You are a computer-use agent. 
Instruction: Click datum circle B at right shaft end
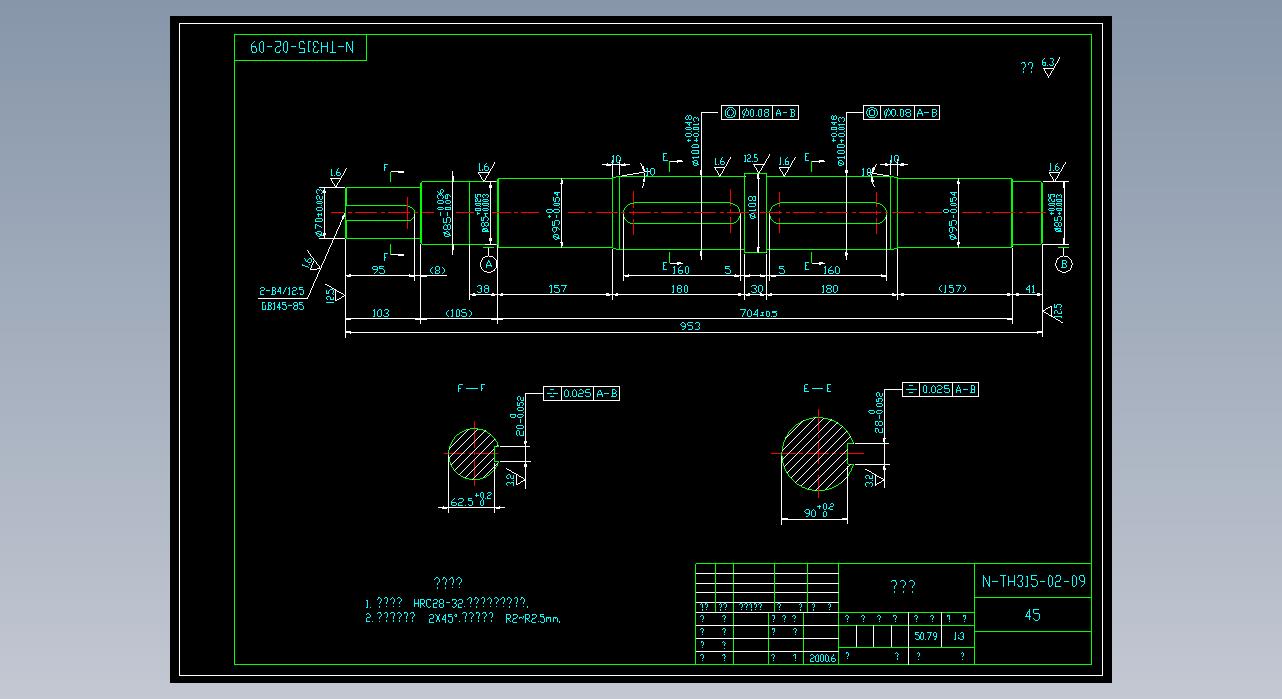click(1064, 264)
